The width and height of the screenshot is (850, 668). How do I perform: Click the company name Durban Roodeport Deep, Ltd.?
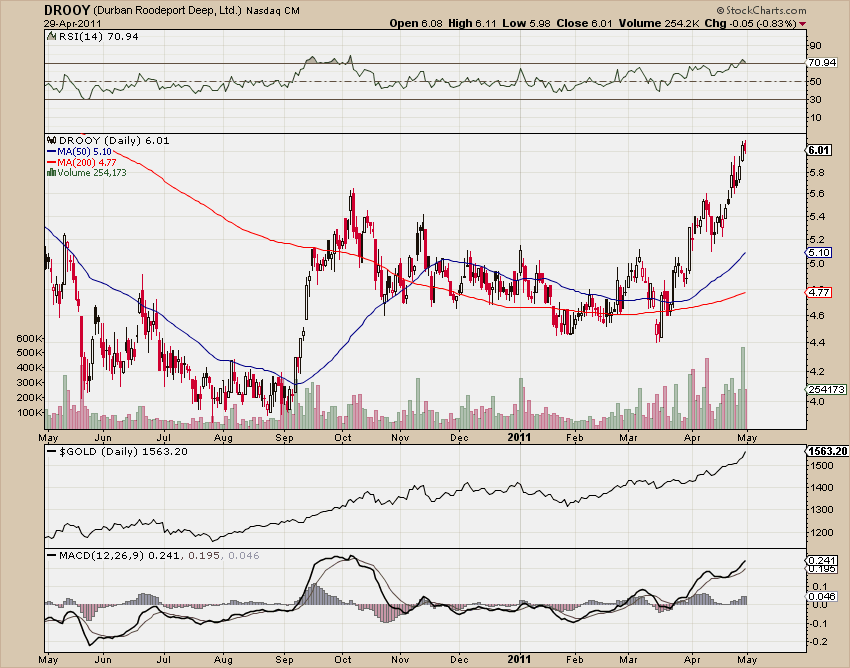[168, 11]
